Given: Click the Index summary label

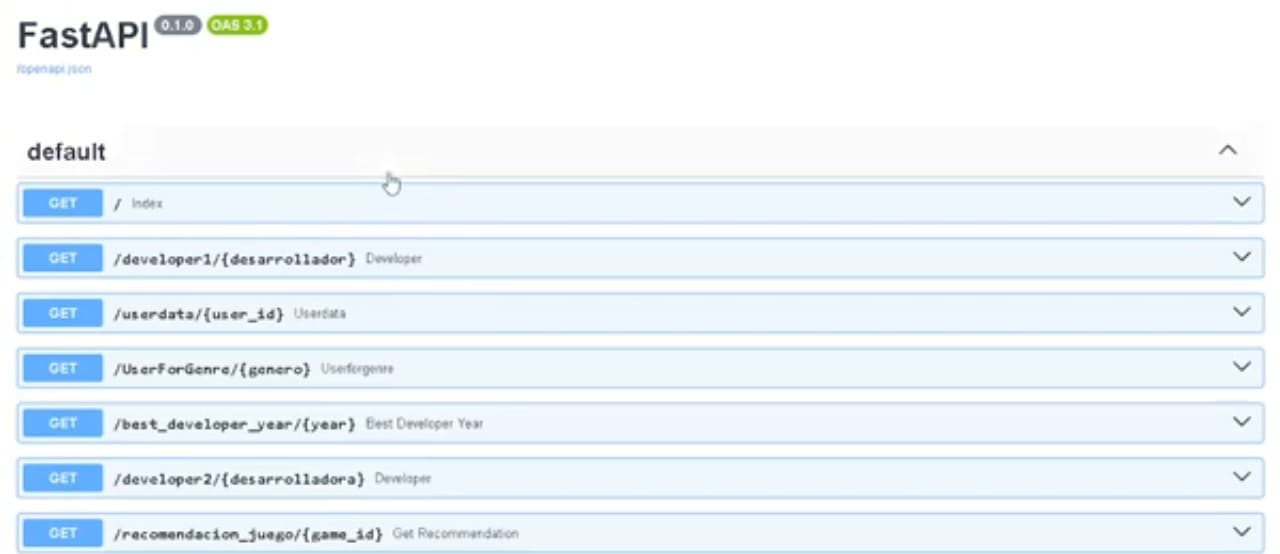Looking at the screenshot, I should [147, 203].
